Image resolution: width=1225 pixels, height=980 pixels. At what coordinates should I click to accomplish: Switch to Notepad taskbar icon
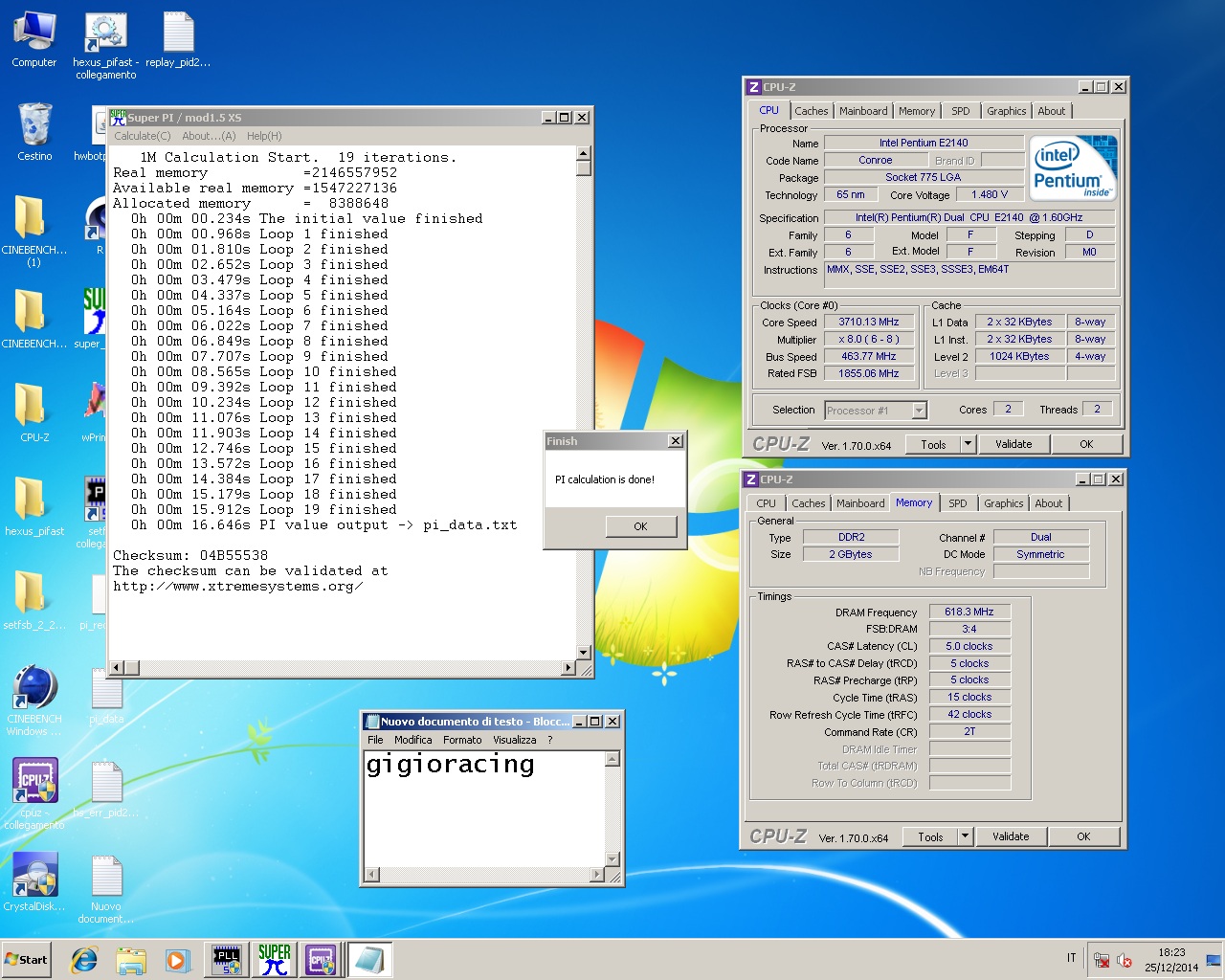pos(368,960)
